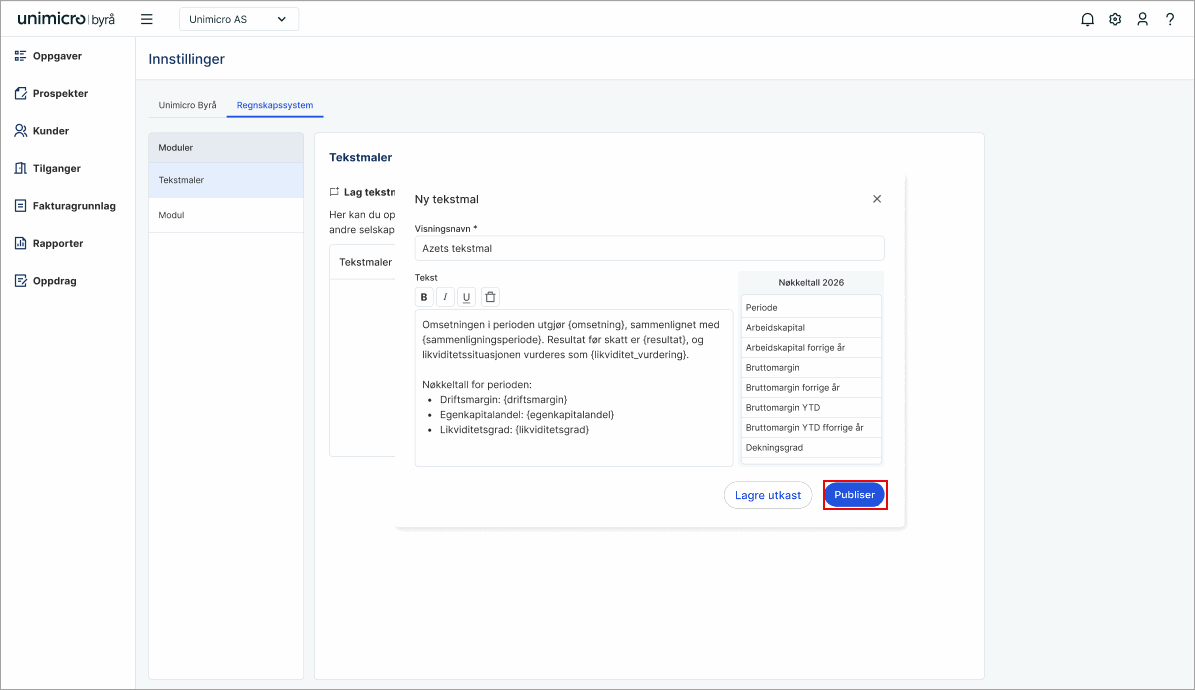The image size is (1195, 690).
Task: Open notifications bell
Action: (1088, 19)
